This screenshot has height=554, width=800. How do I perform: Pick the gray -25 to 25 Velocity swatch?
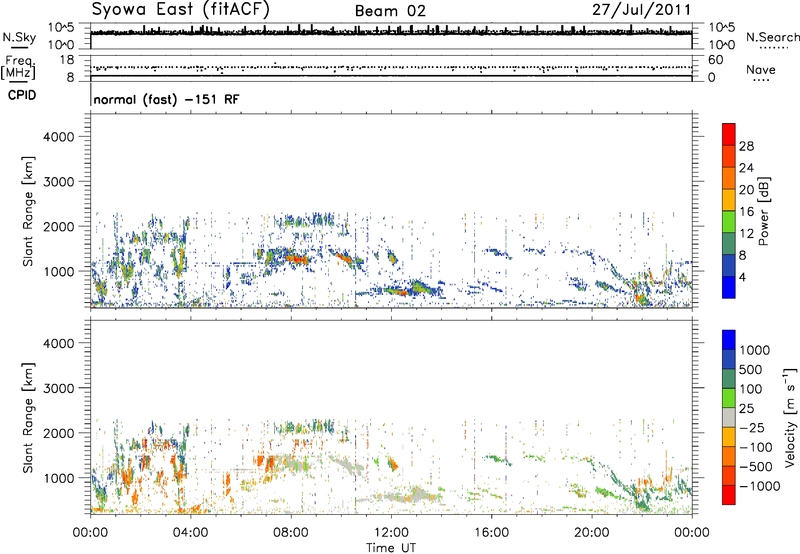coord(729,417)
